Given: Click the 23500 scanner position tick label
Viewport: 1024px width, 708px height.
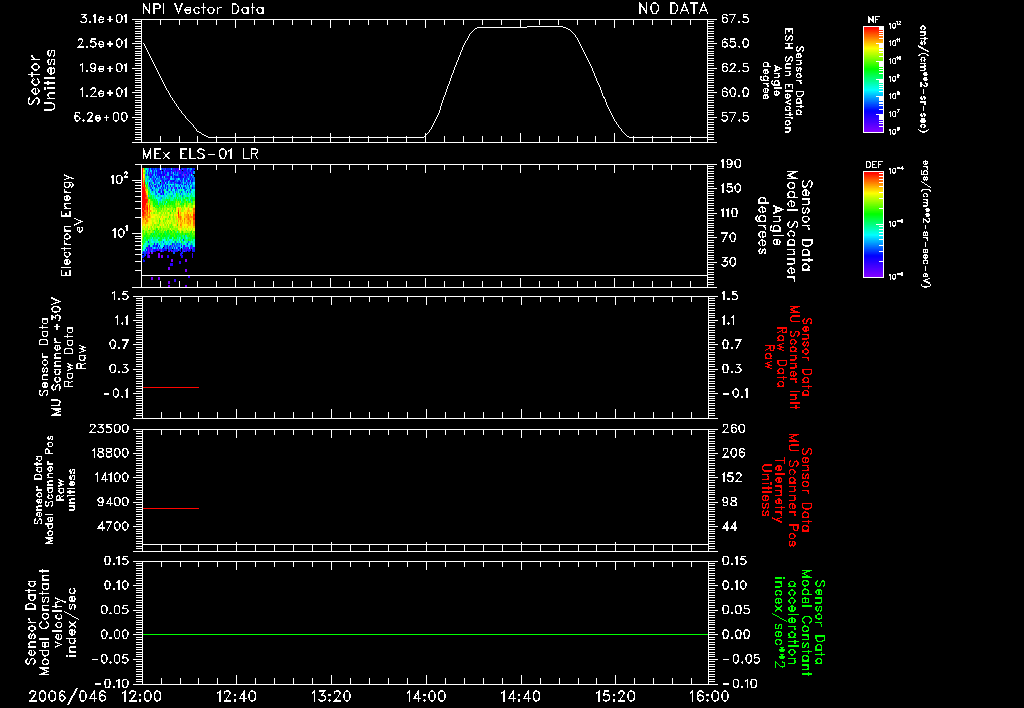Looking at the screenshot, I should point(108,428).
